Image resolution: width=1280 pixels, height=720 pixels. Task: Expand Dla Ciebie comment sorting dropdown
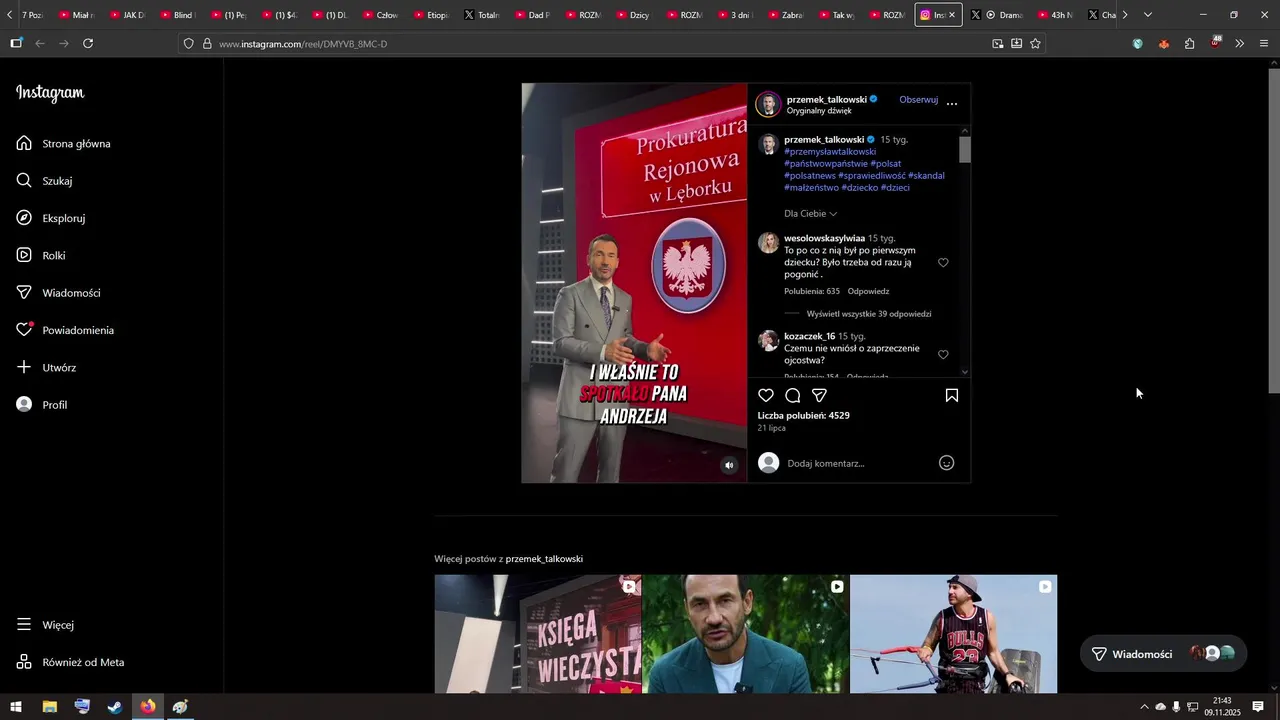point(811,214)
